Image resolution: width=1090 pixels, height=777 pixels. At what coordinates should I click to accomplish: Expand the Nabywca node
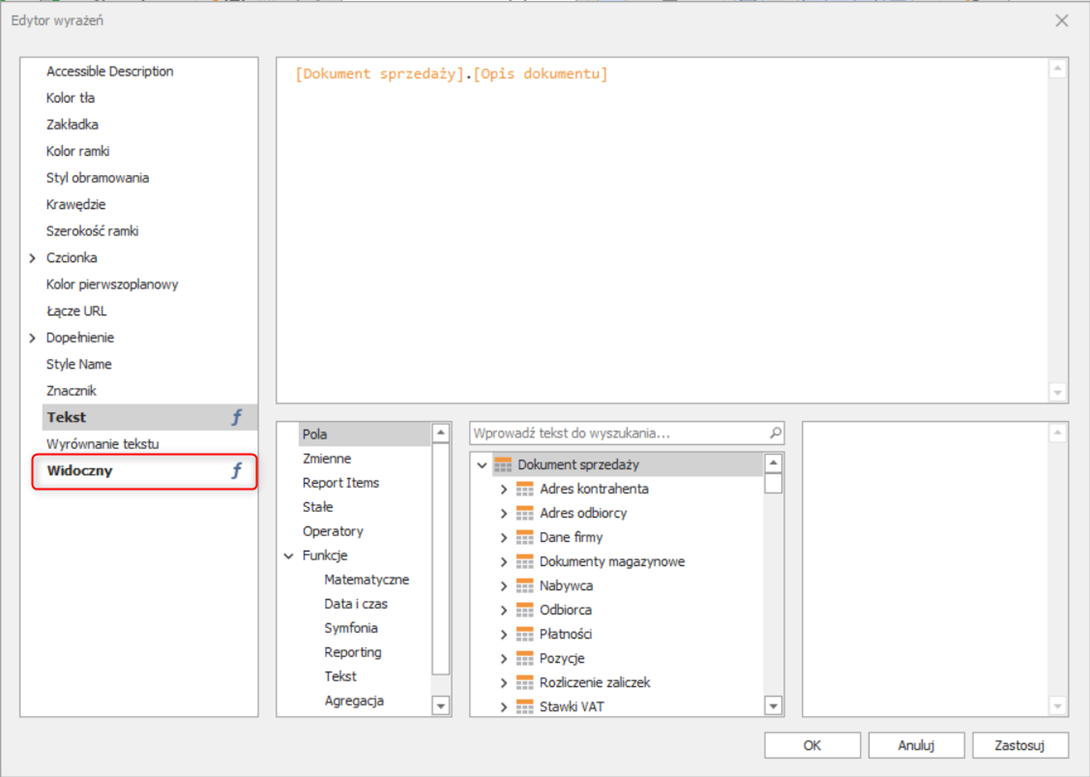pyautogui.click(x=504, y=586)
